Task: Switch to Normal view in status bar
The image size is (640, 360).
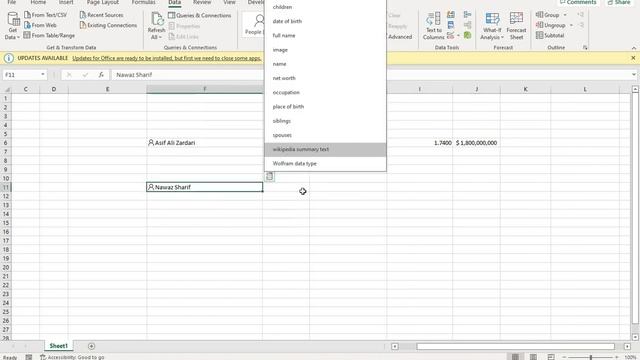Action: point(515,357)
